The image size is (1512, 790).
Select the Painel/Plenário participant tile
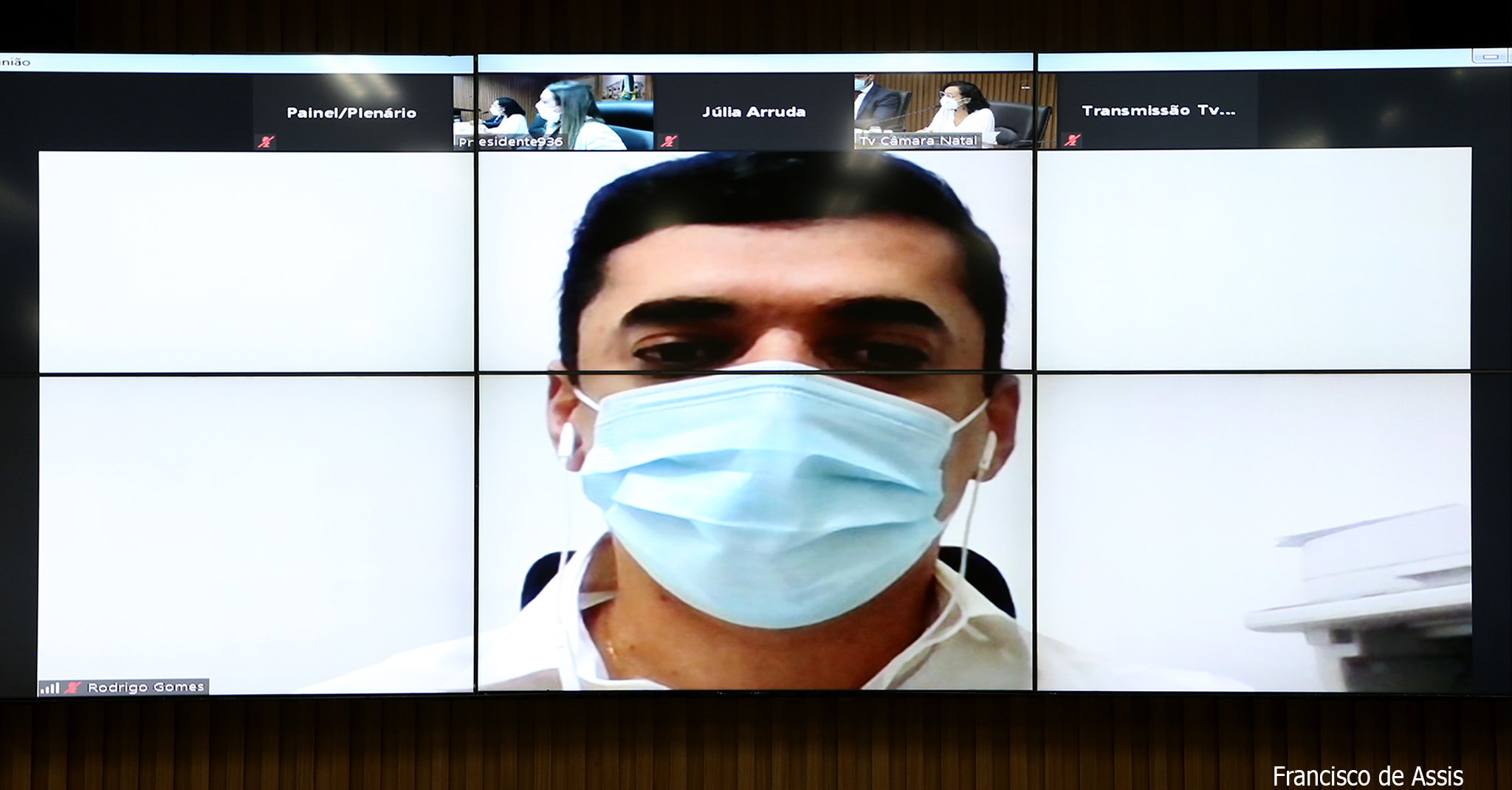(x=351, y=112)
